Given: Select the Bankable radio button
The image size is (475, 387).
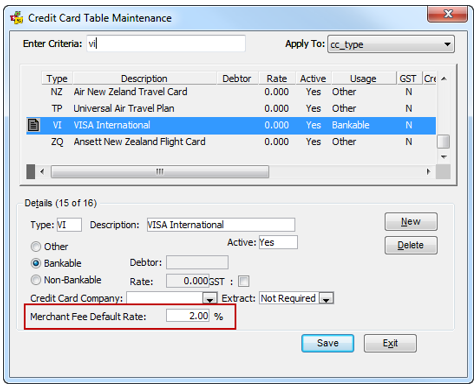Looking at the screenshot, I should coord(36,263).
